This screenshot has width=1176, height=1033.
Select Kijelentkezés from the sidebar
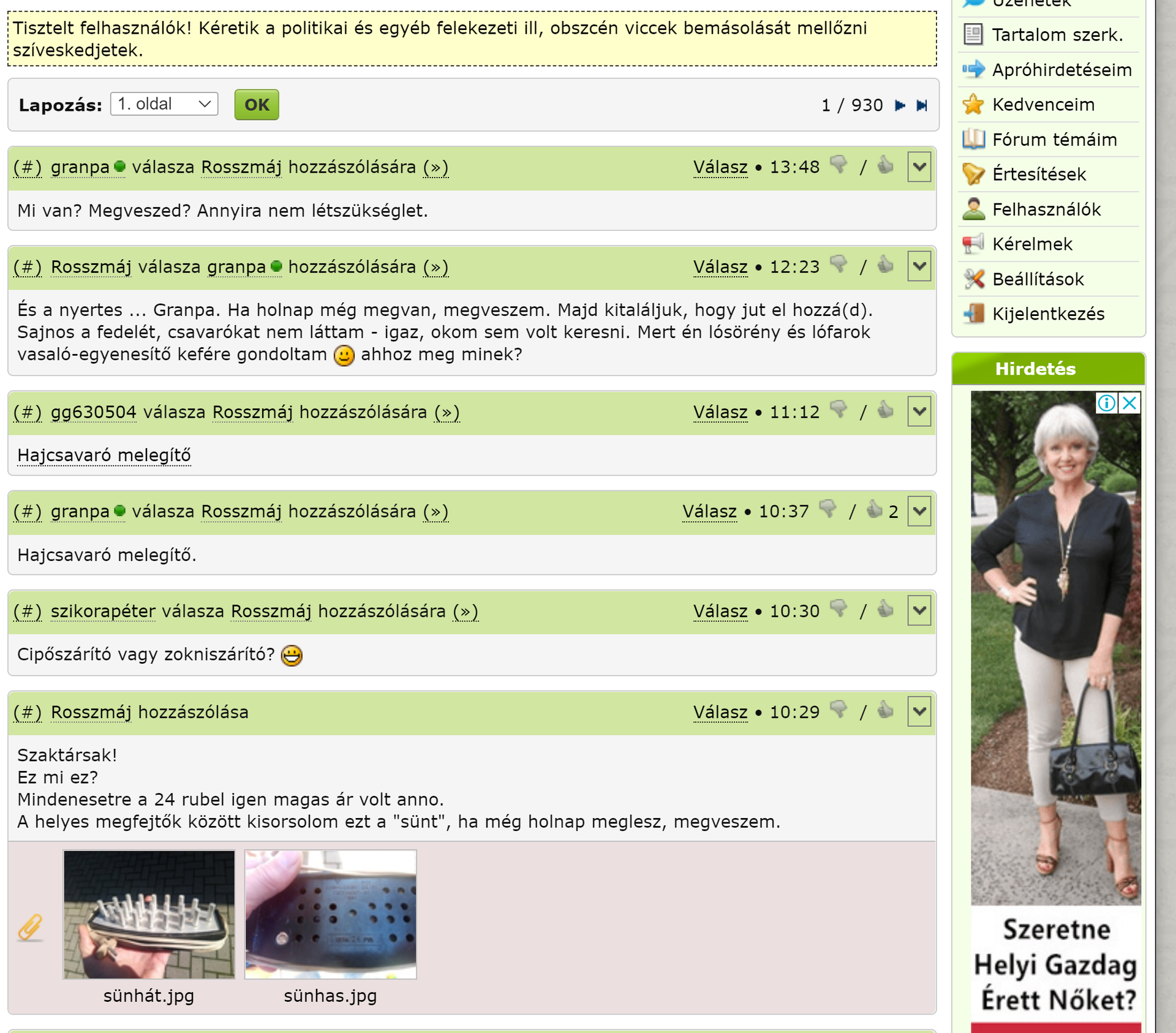pos(1048,314)
